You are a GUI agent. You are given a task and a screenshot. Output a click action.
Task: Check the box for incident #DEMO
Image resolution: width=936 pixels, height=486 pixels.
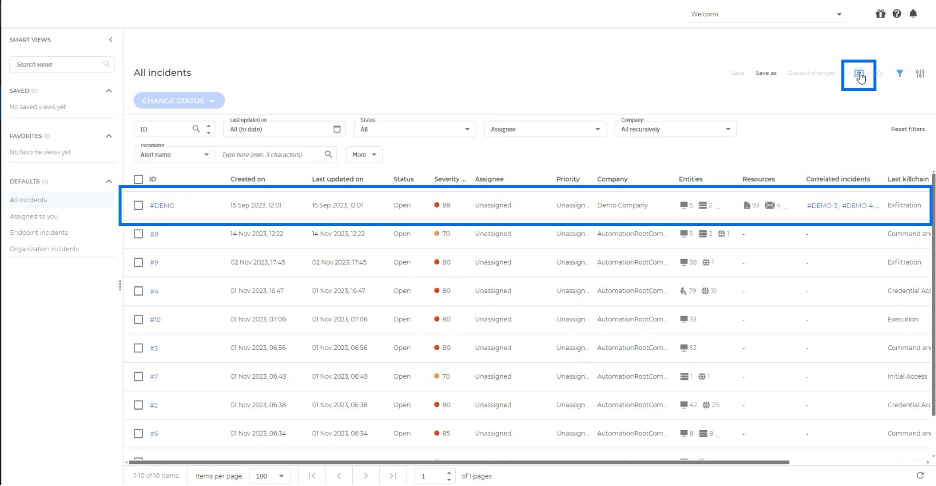pos(139,205)
